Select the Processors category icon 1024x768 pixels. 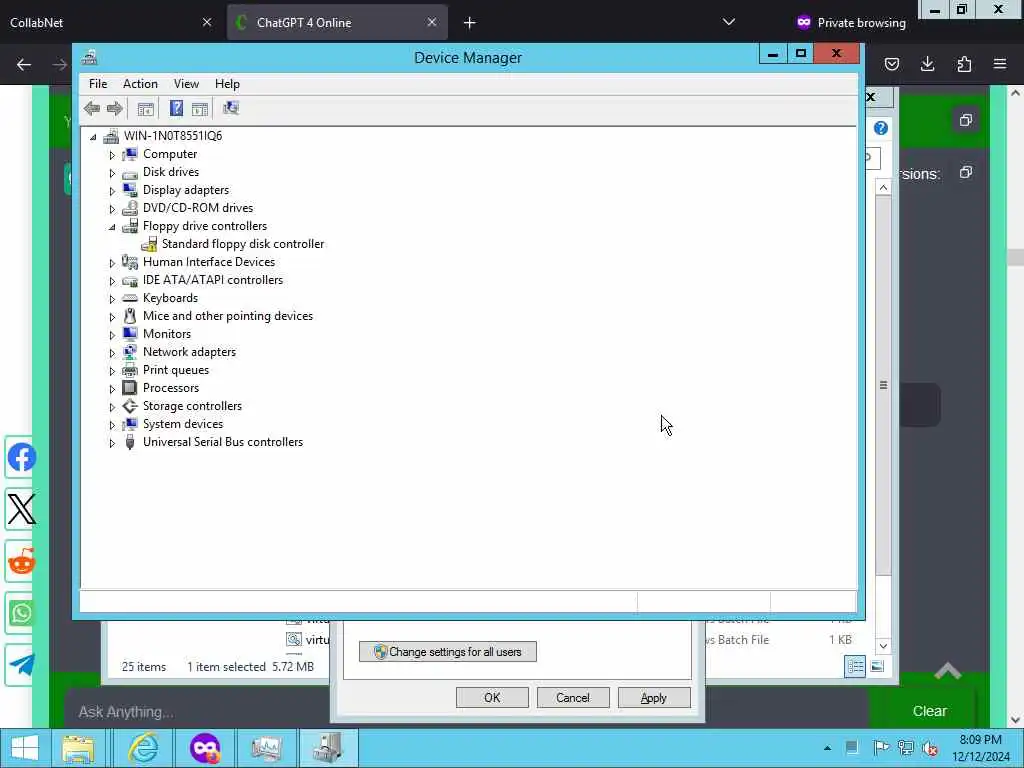(130, 388)
